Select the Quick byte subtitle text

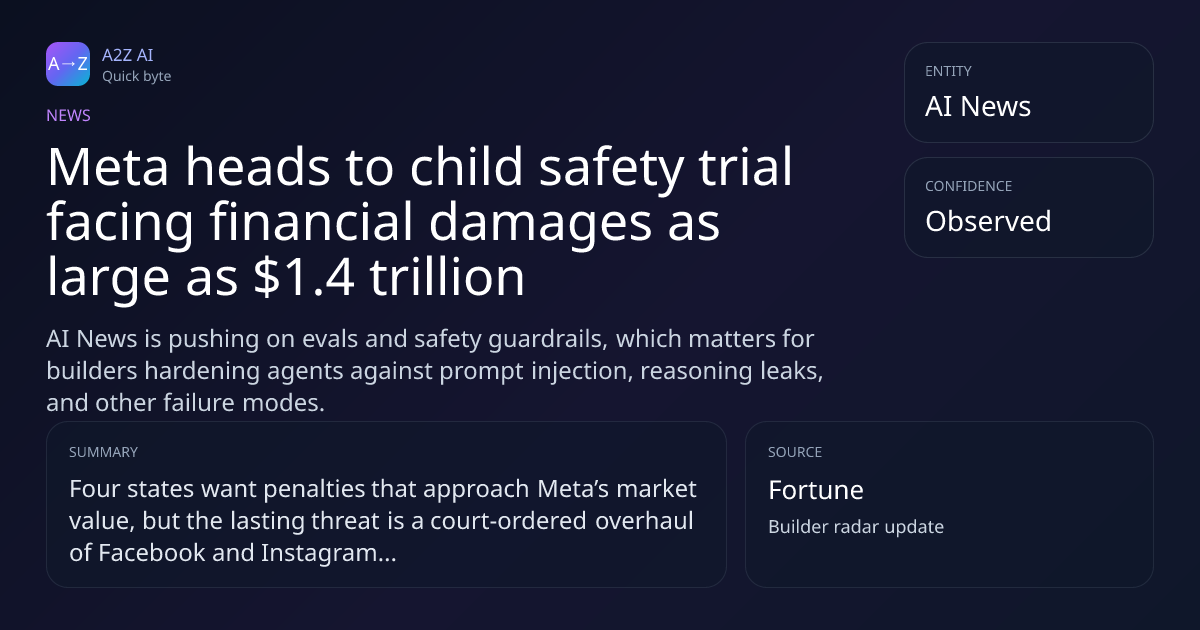click(136, 76)
